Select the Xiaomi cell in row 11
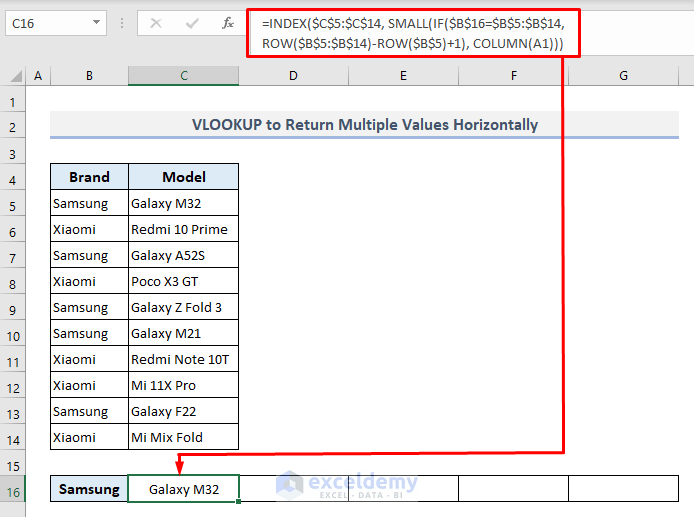The height and width of the screenshot is (517, 694). pyautogui.click(x=89, y=359)
